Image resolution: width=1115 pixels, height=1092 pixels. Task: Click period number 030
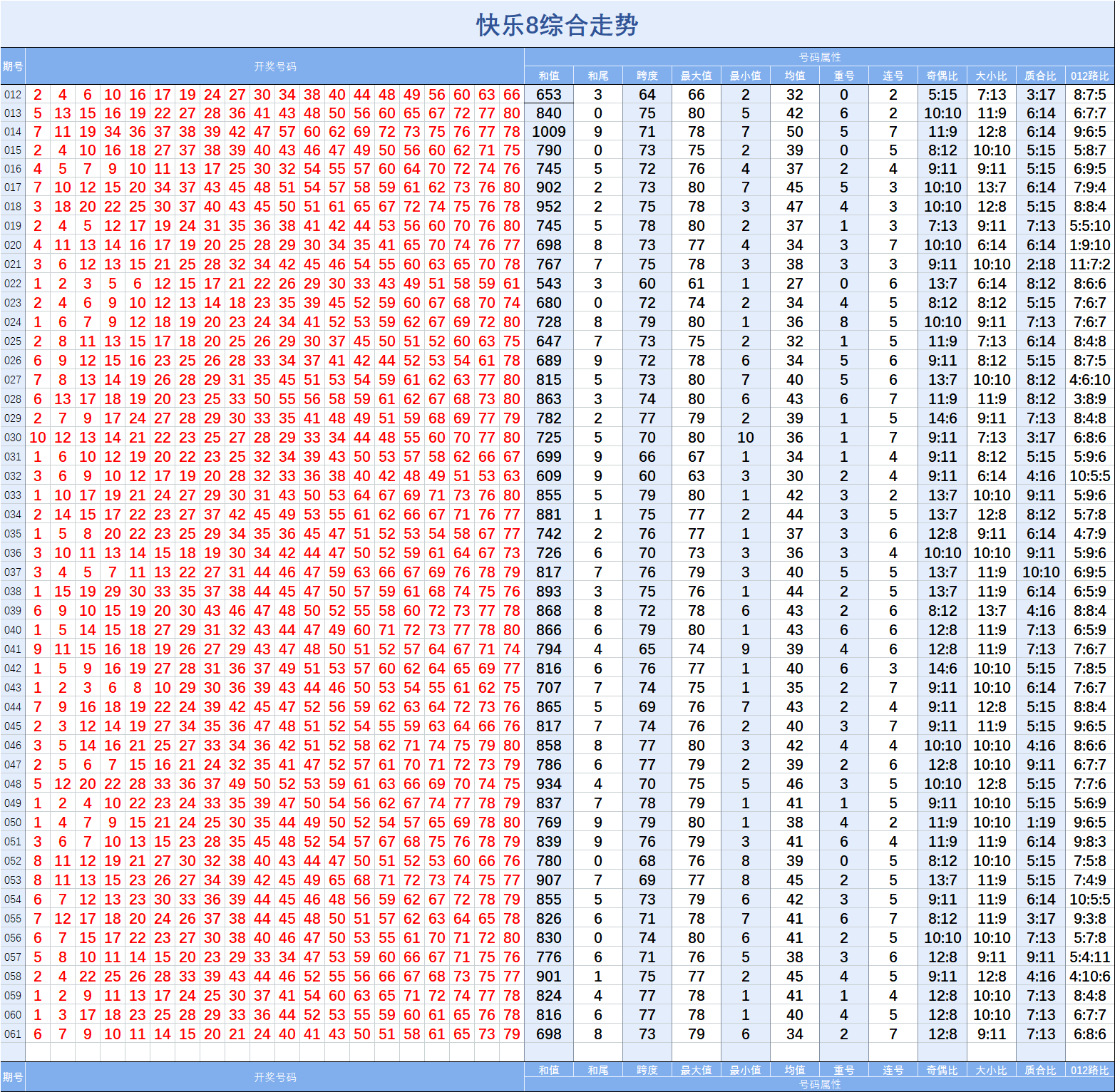[13, 438]
